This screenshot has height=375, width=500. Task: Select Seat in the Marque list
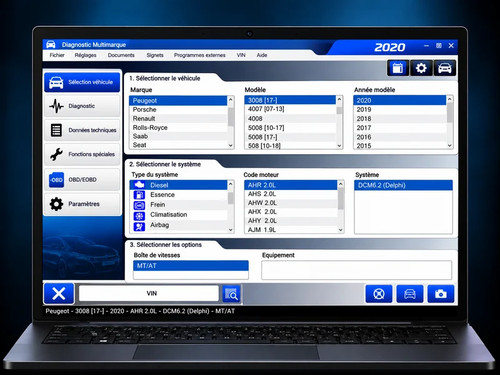point(178,145)
